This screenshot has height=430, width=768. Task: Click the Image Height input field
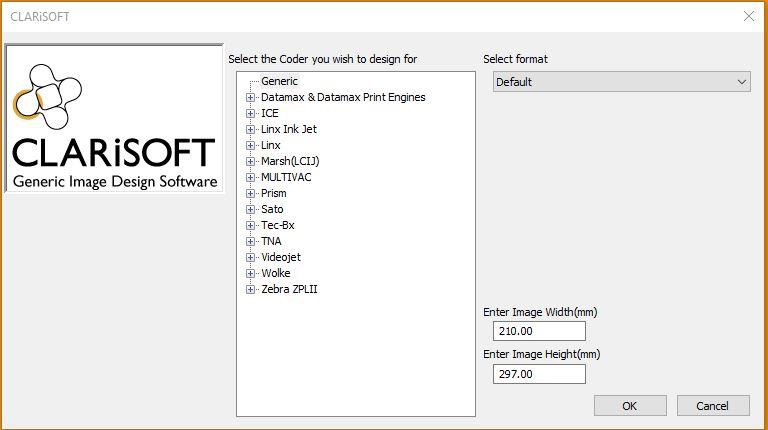click(539, 373)
